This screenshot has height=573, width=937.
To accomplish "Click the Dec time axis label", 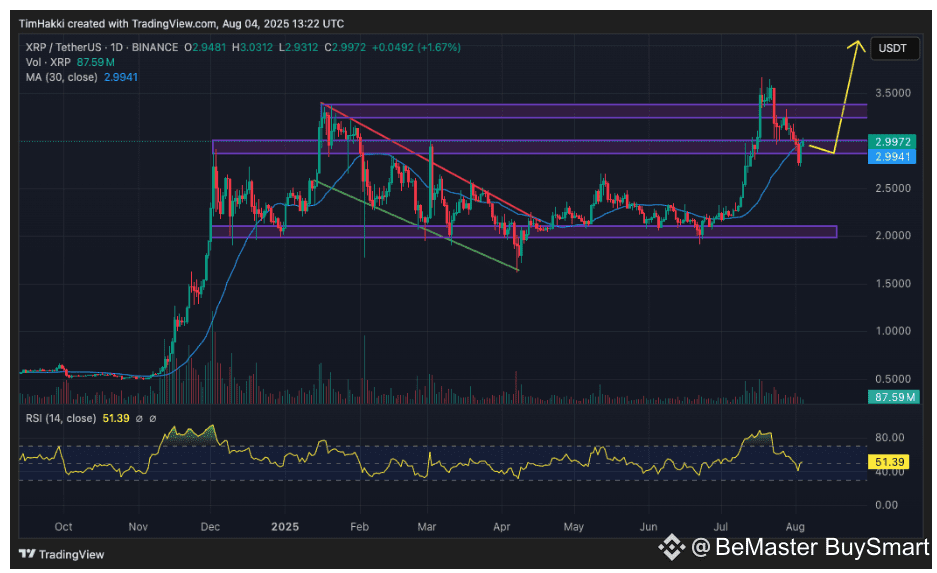I will [210, 527].
